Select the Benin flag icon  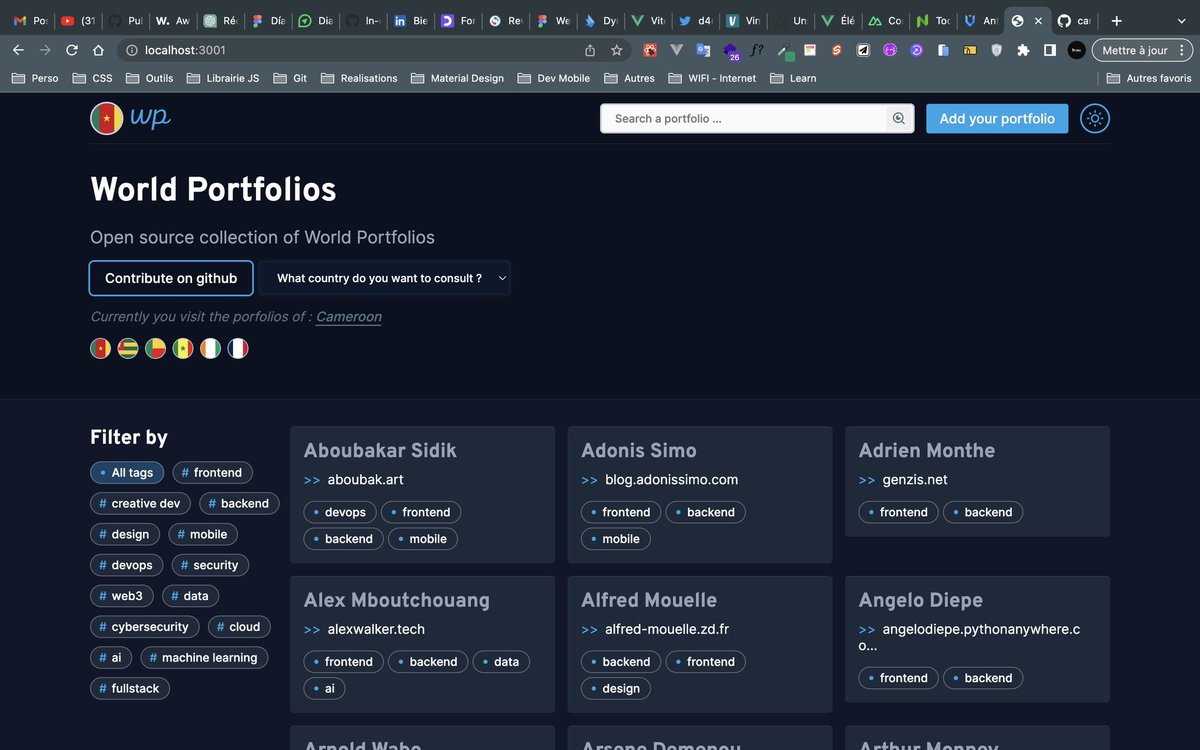pos(155,348)
